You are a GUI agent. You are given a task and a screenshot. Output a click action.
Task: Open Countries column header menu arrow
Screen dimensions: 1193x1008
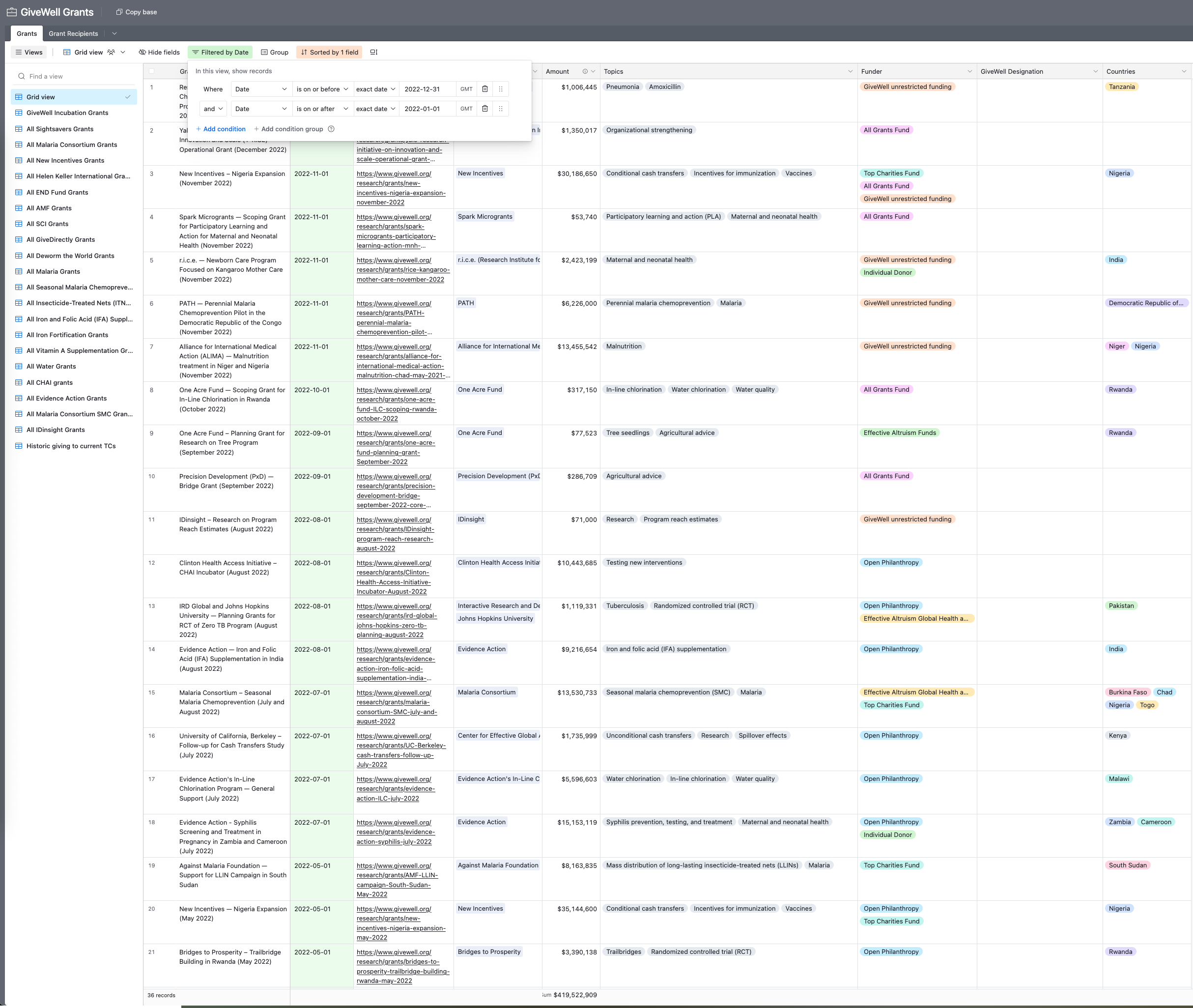[1184, 71]
